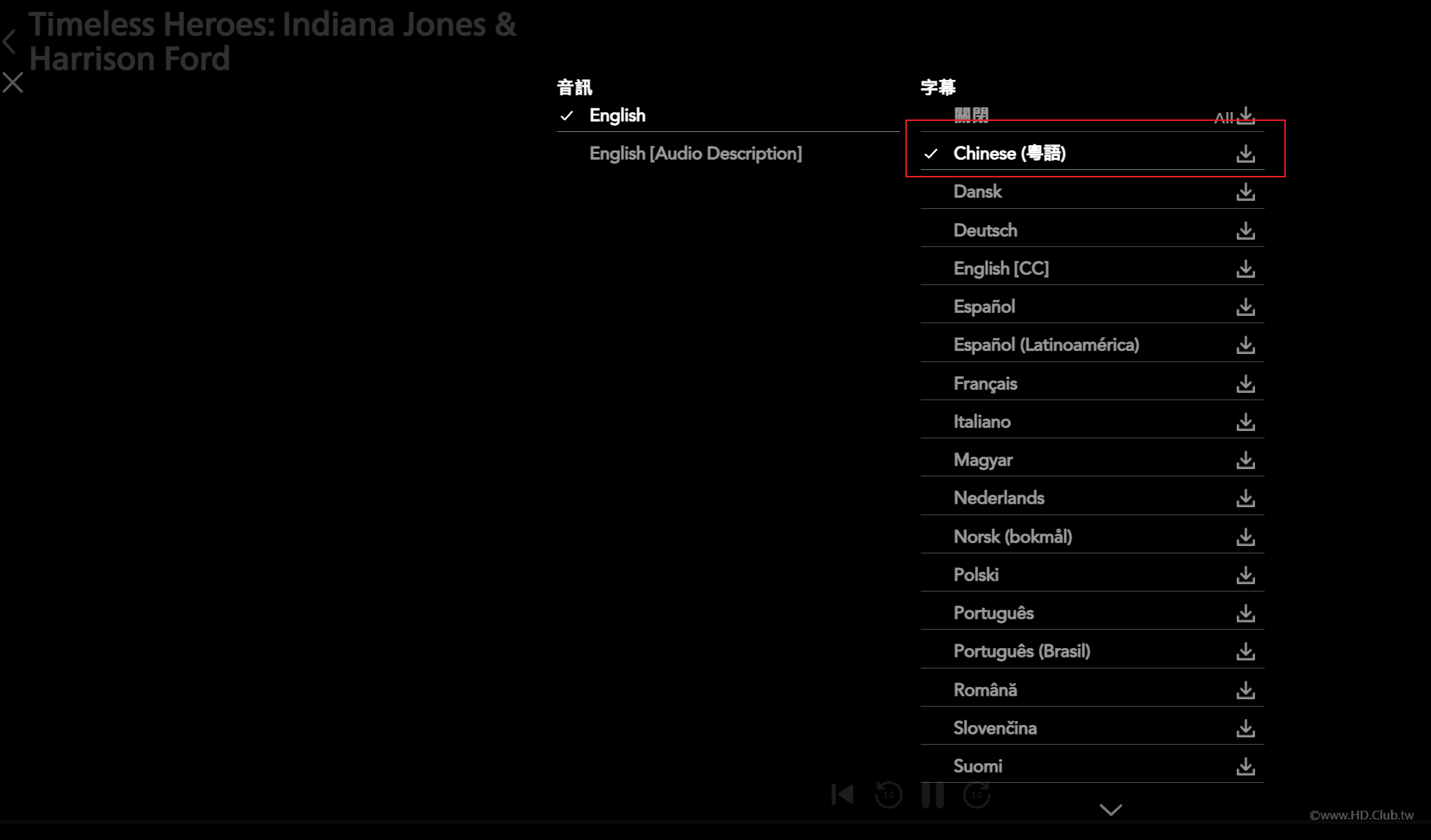
Task: Skip forward 10 seconds
Action: (x=976, y=794)
